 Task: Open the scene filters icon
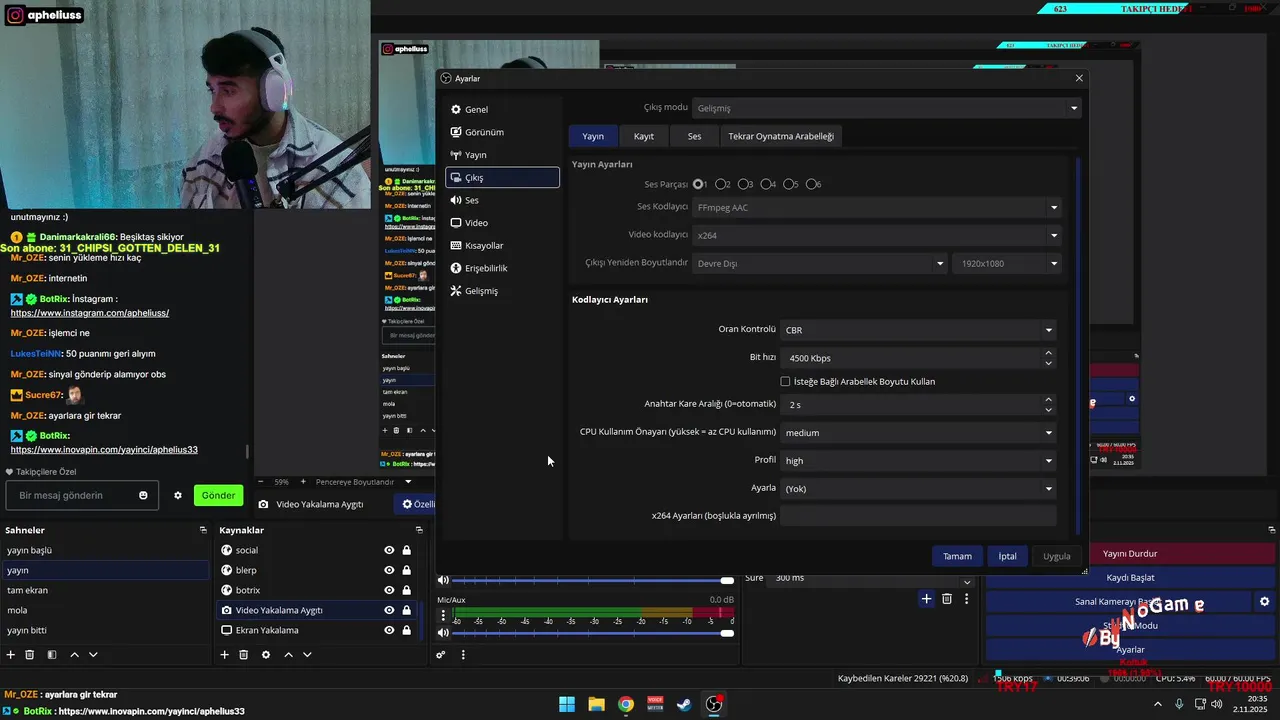coord(51,655)
